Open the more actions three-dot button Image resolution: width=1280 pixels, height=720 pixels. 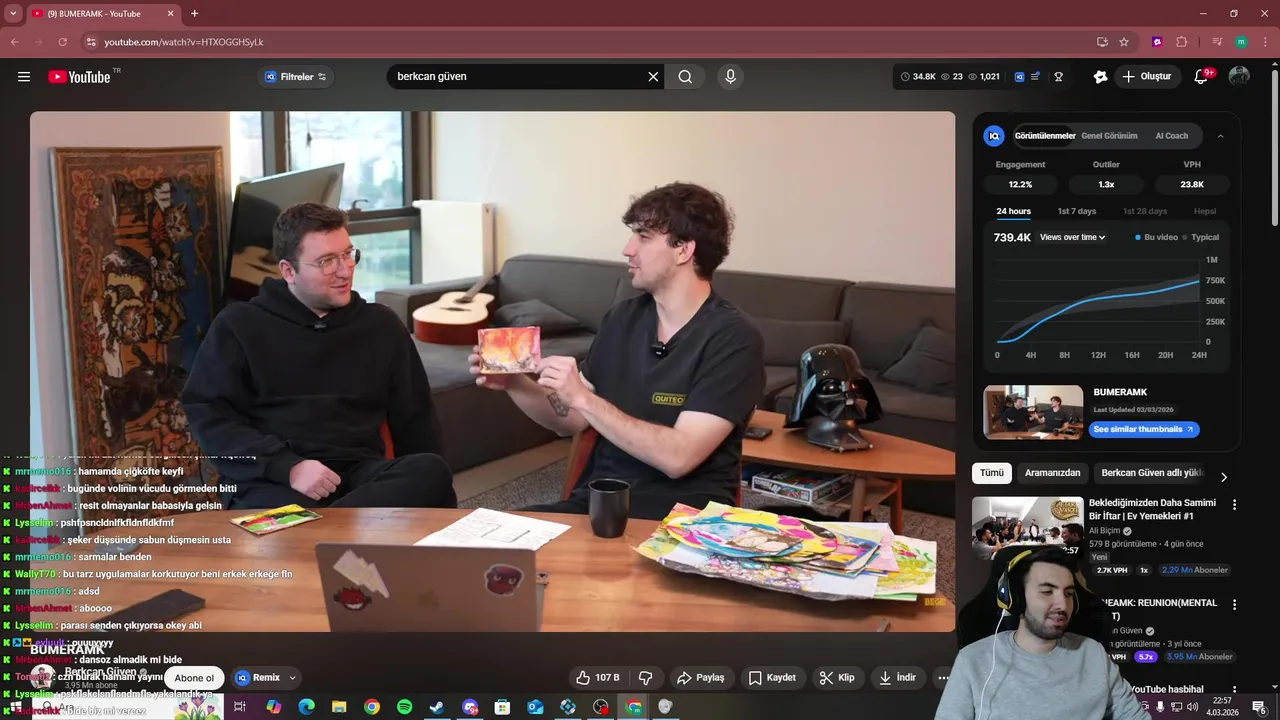coord(942,678)
